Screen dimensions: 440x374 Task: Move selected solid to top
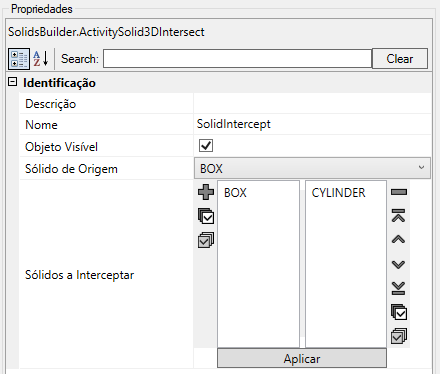pyautogui.click(x=399, y=216)
